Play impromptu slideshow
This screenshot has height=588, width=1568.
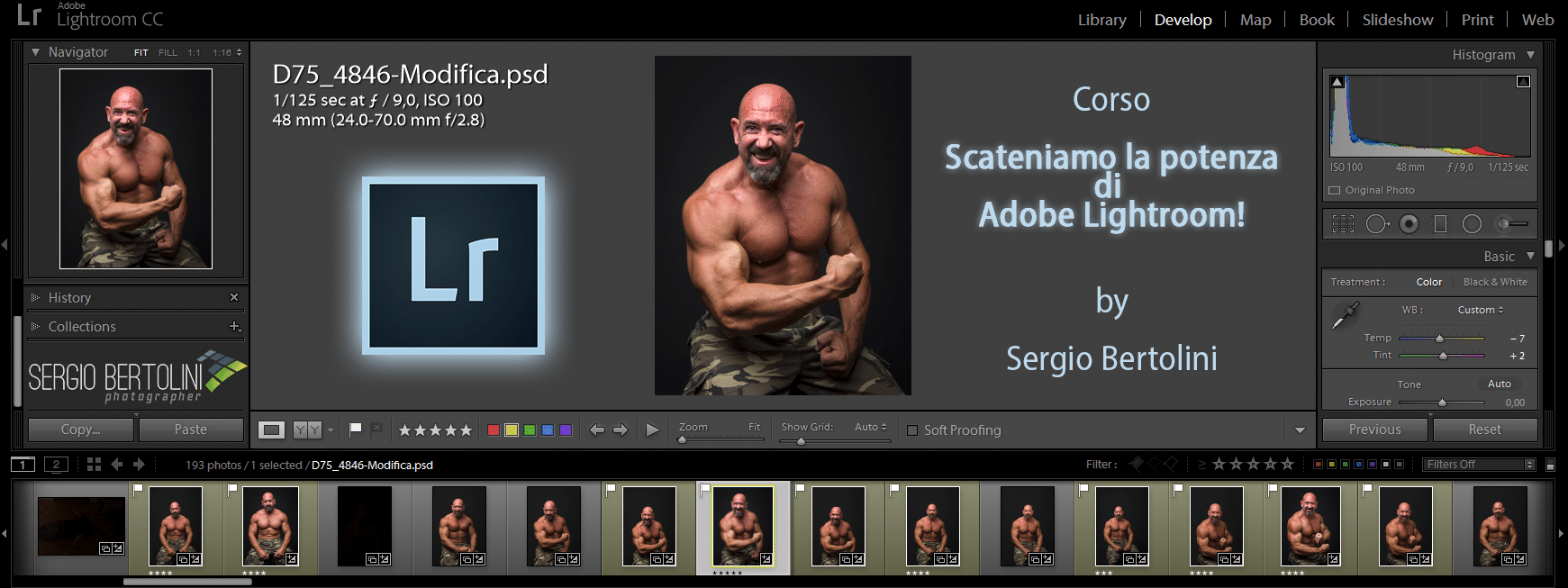pyautogui.click(x=653, y=430)
